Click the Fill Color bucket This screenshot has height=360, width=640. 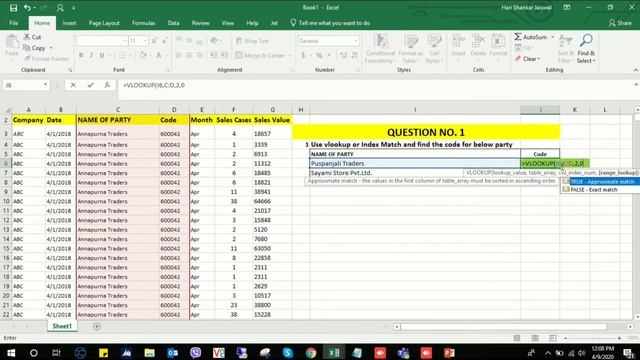click(x=142, y=55)
